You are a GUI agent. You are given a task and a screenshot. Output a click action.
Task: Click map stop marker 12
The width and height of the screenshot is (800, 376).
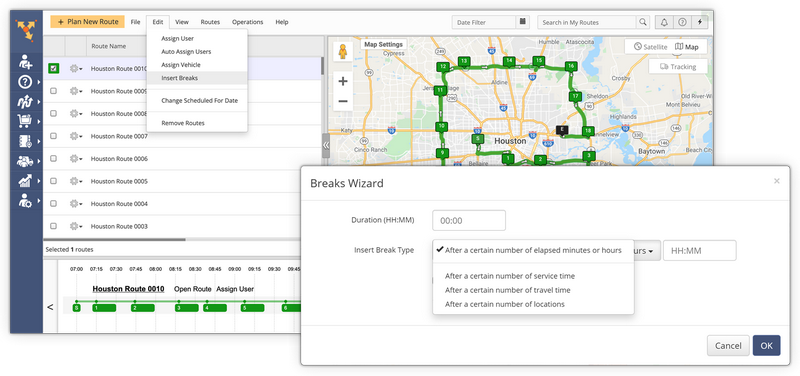click(443, 67)
